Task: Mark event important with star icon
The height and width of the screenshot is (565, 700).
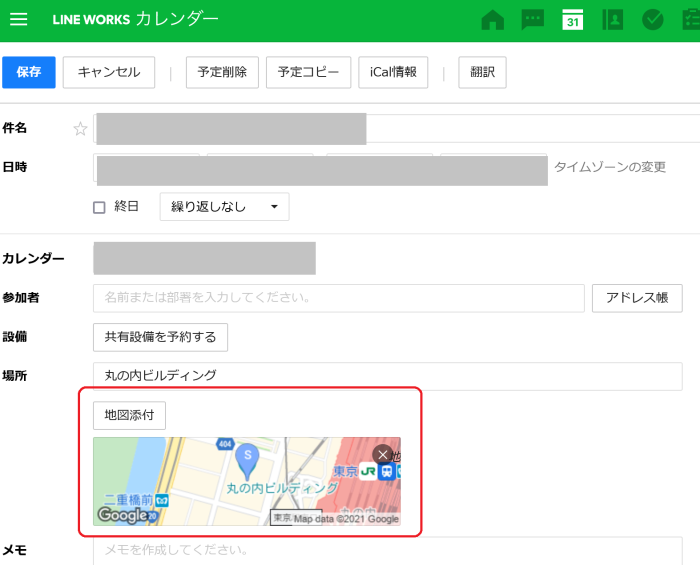Action: (x=80, y=129)
